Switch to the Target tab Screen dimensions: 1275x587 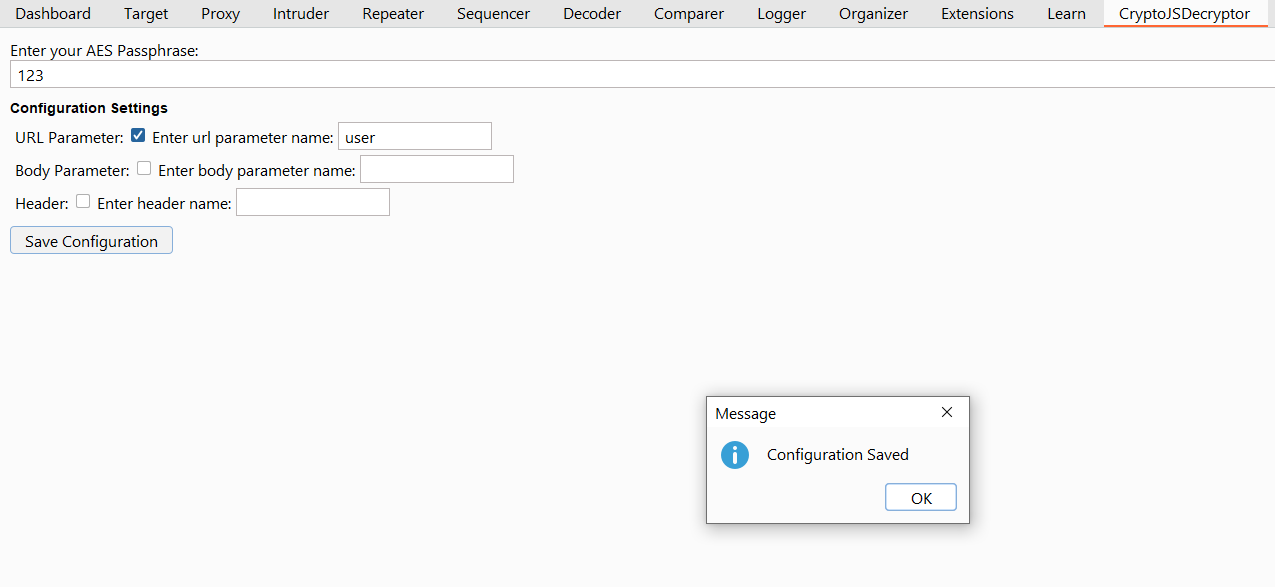146,14
